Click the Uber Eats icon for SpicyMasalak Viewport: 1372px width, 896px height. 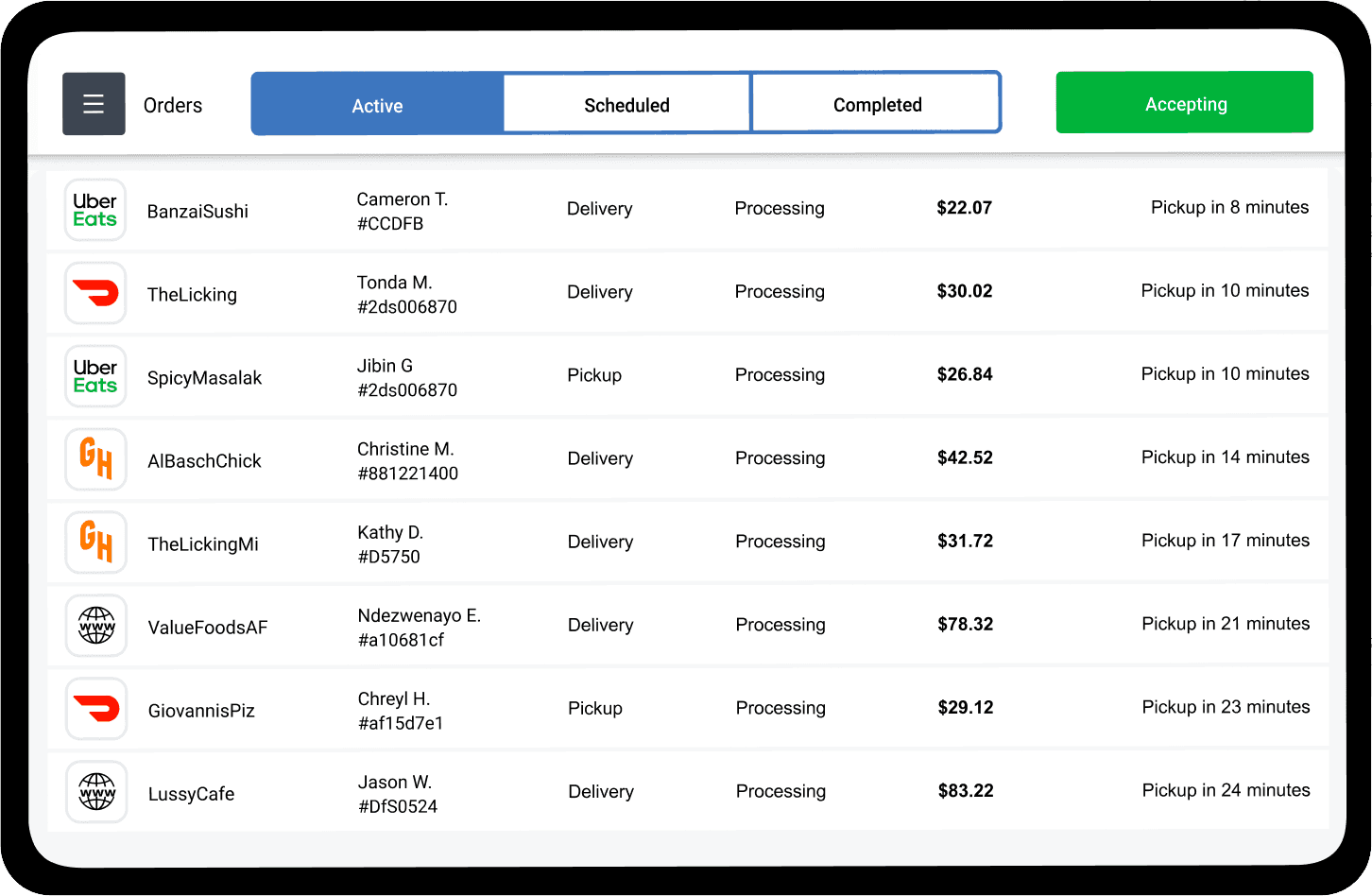(95, 376)
